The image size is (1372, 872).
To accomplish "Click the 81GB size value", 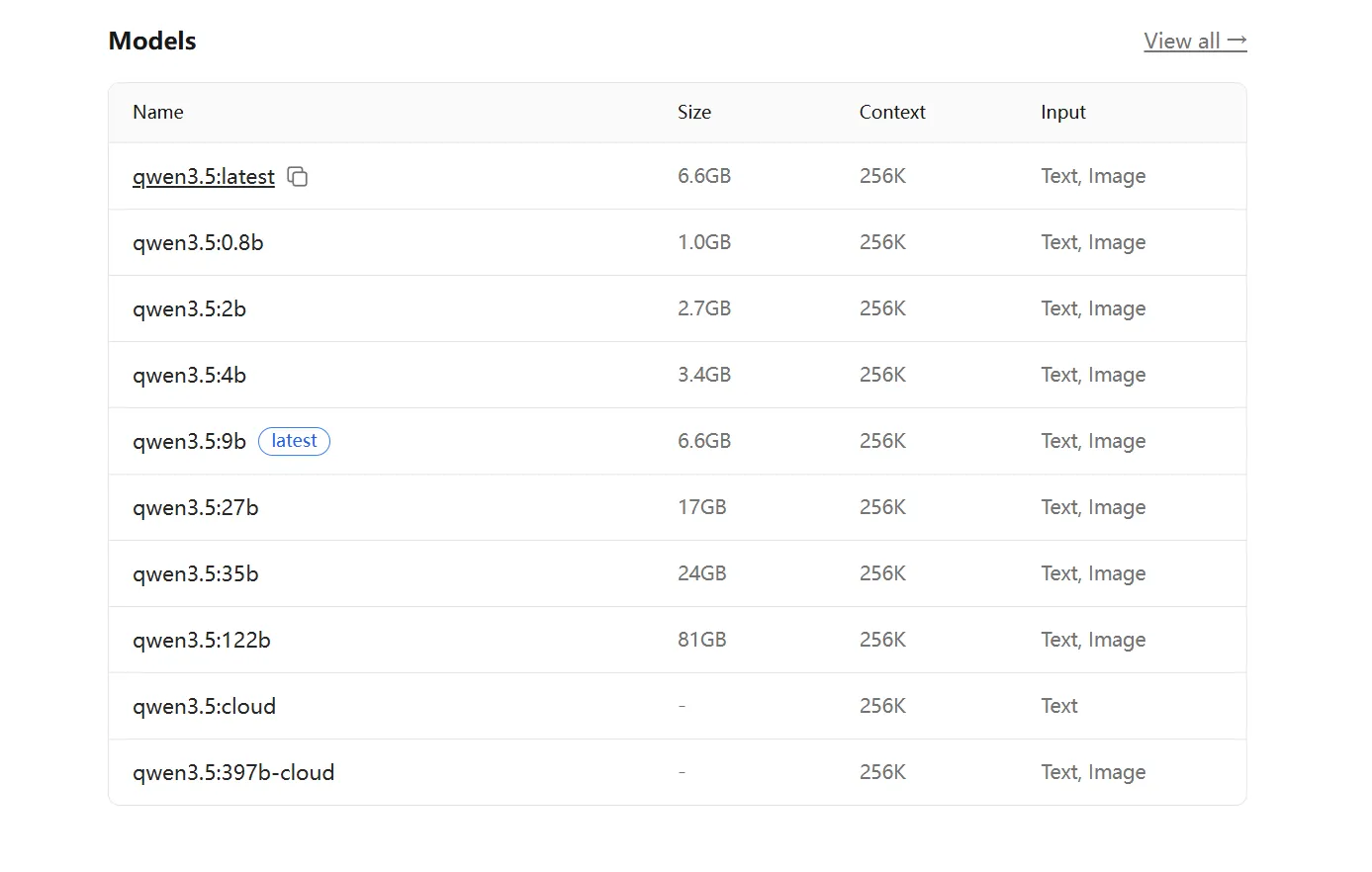I will (701, 641).
